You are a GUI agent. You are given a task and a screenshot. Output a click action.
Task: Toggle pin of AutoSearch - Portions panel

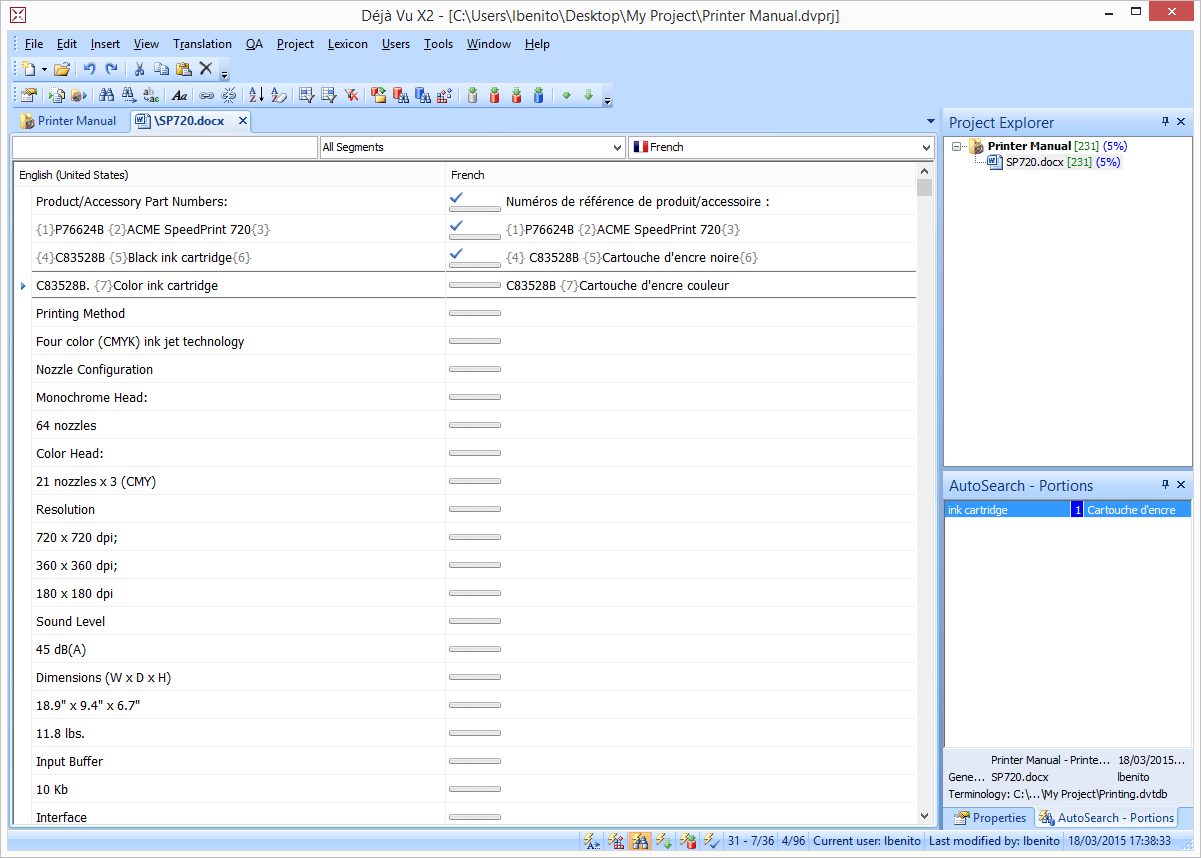click(x=1165, y=485)
